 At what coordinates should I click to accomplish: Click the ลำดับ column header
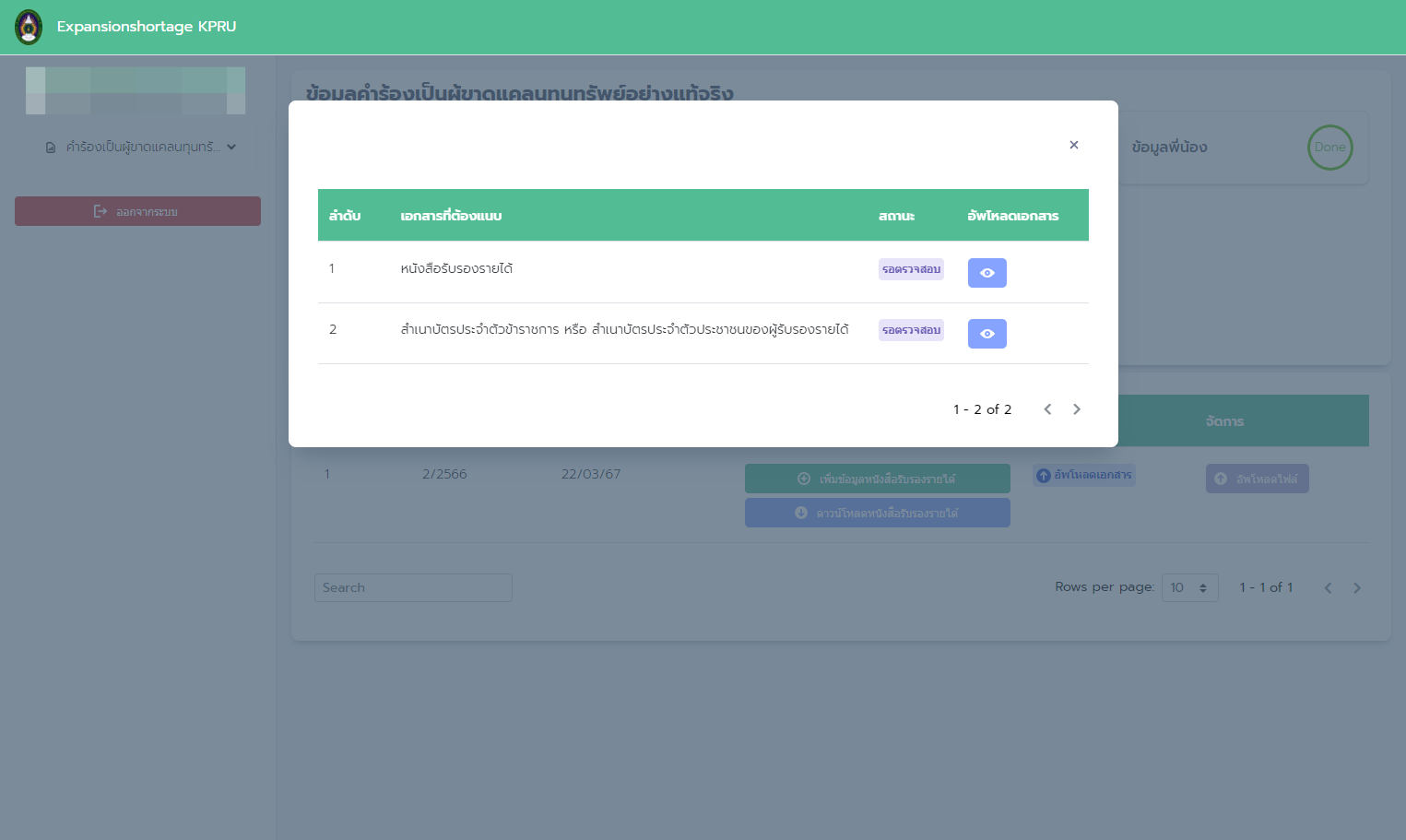tap(345, 216)
